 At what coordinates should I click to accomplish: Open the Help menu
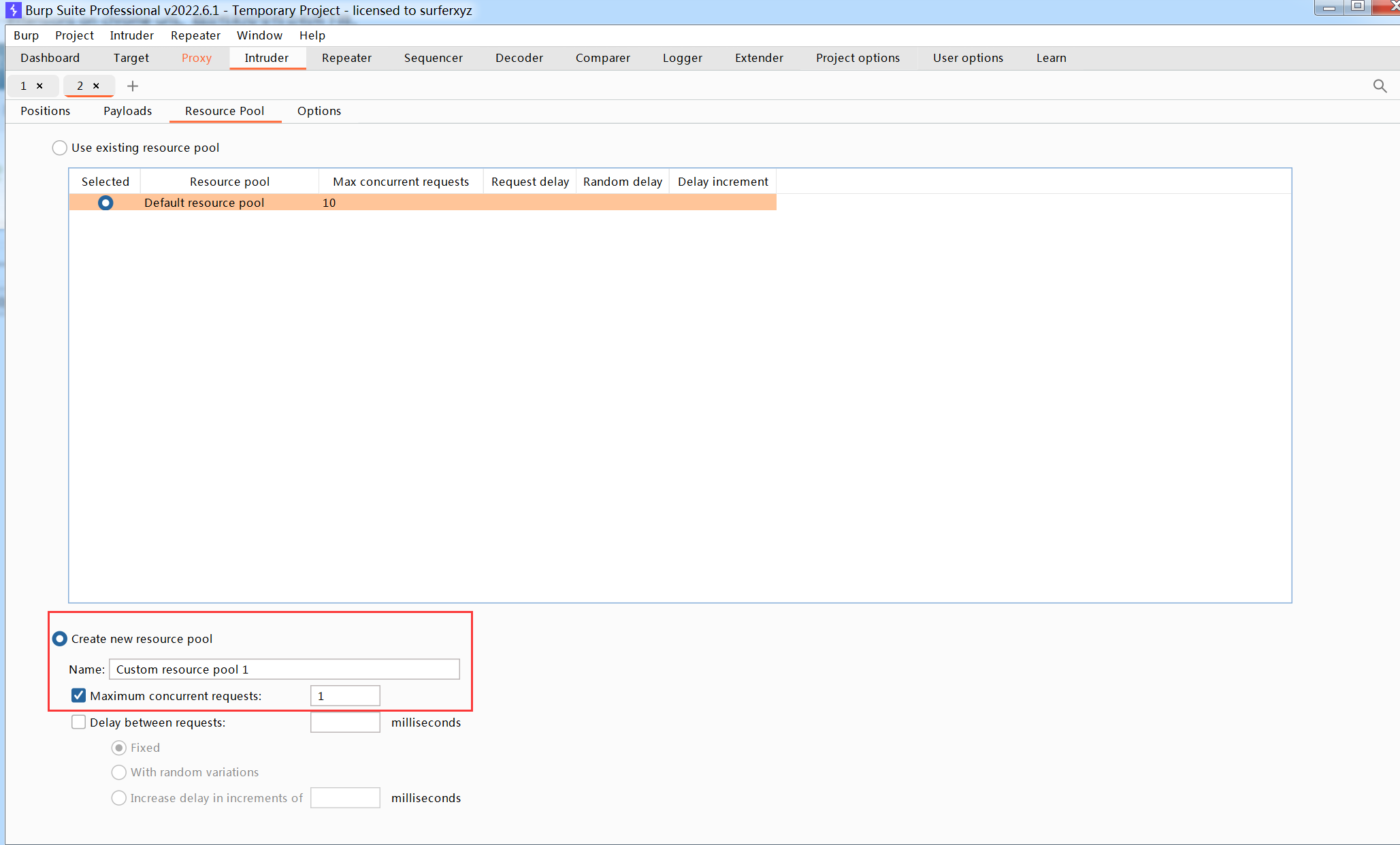click(x=312, y=35)
